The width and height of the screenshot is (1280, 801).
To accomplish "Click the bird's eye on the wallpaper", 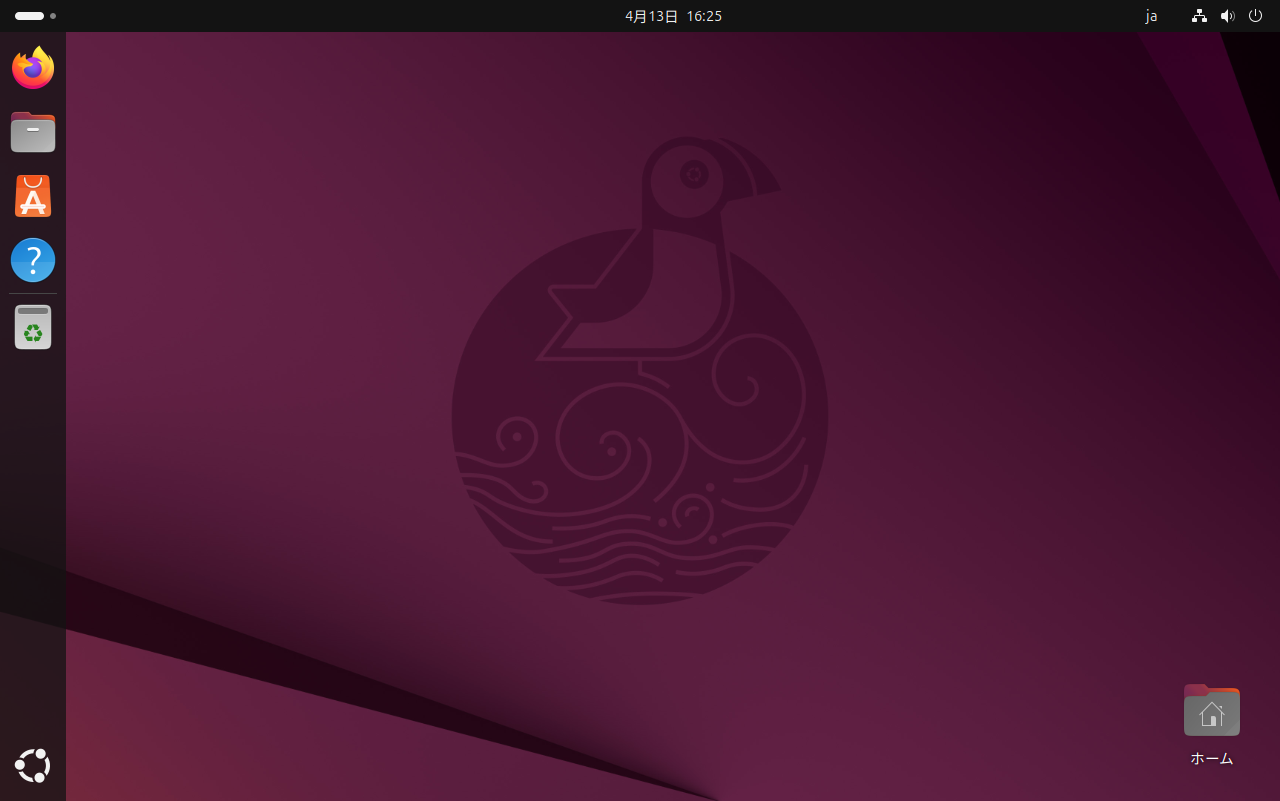I will [693, 176].
